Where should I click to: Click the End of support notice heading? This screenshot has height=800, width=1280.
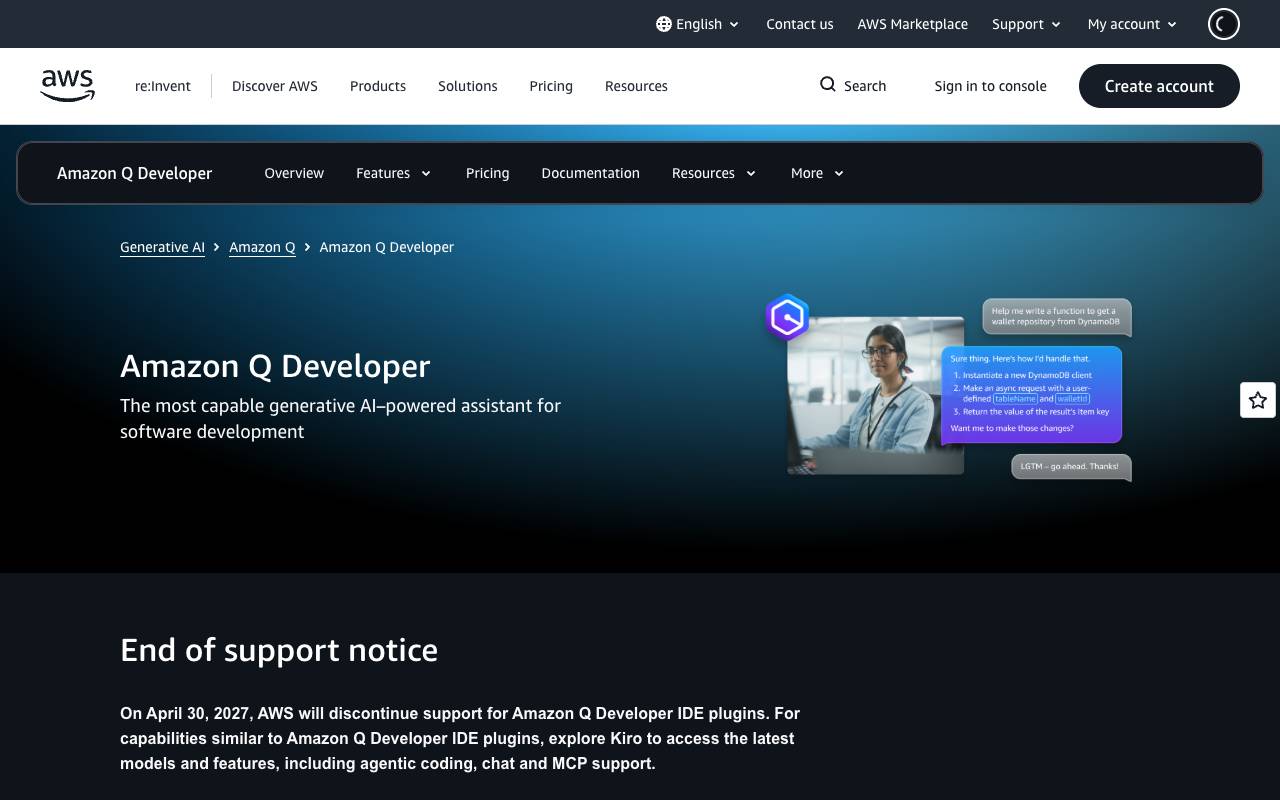tap(279, 650)
